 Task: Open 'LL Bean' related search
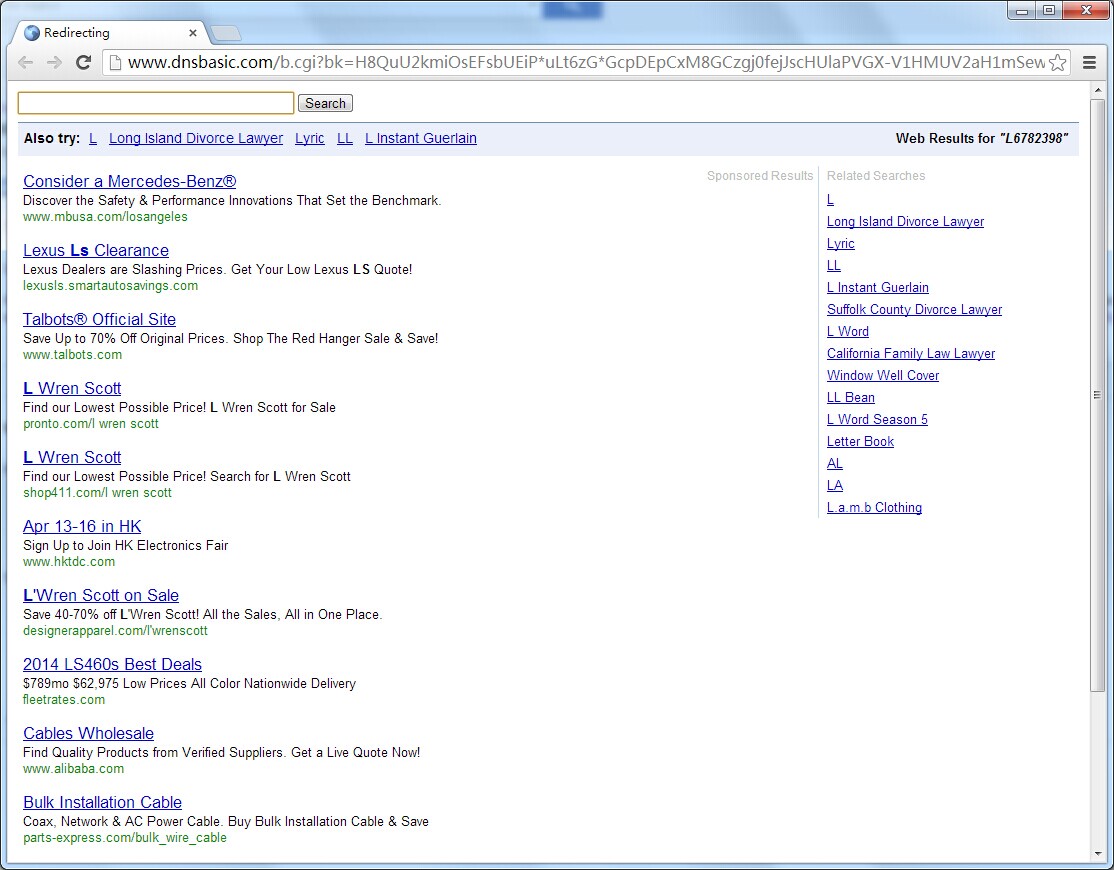pos(851,398)
